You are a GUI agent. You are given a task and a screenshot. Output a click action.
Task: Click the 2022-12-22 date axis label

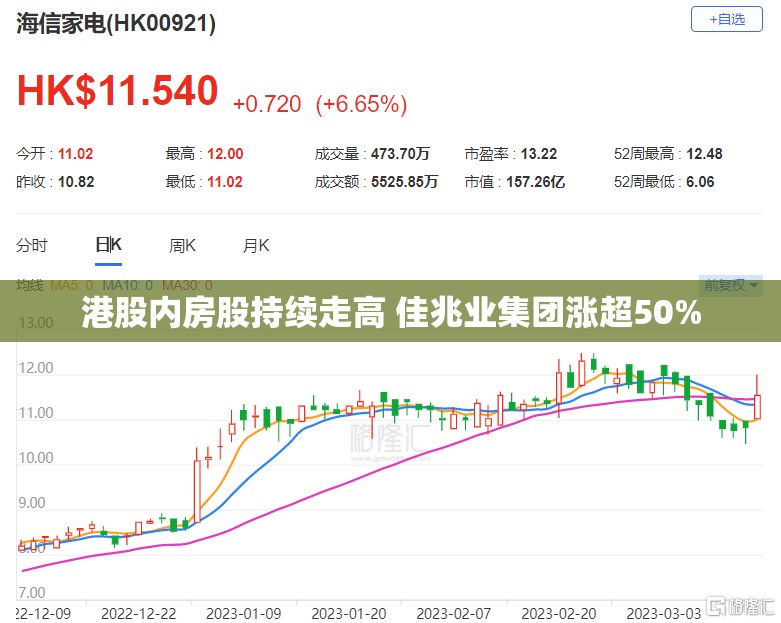click(138, 613)
